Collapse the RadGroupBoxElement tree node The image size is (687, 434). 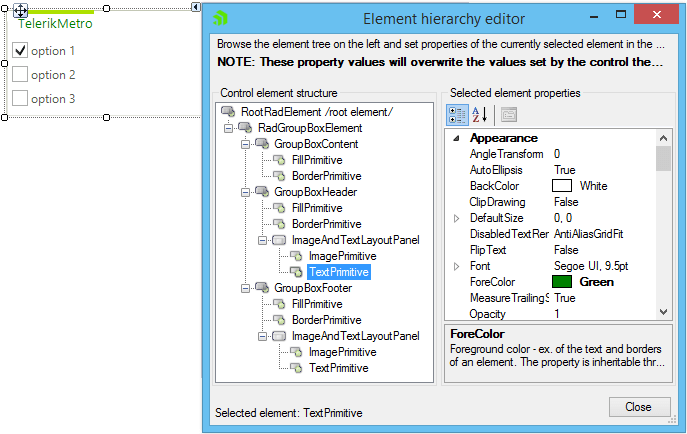[x=228, y=128]
